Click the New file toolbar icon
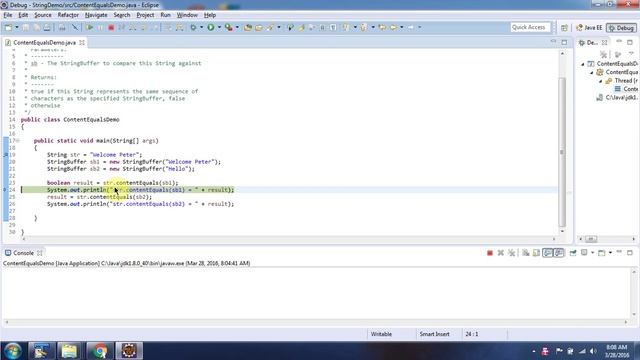This screenshot has height=360, width=640. (8, 27)
